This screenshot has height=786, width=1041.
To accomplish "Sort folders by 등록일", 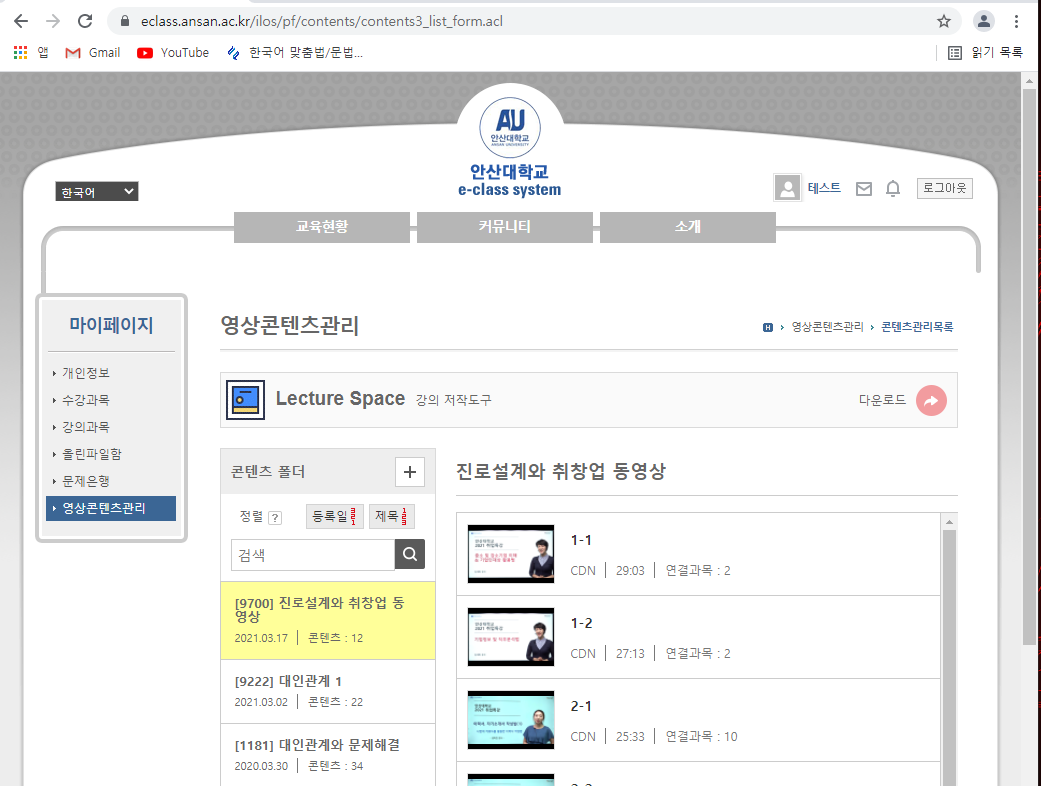I will point(335,516).
